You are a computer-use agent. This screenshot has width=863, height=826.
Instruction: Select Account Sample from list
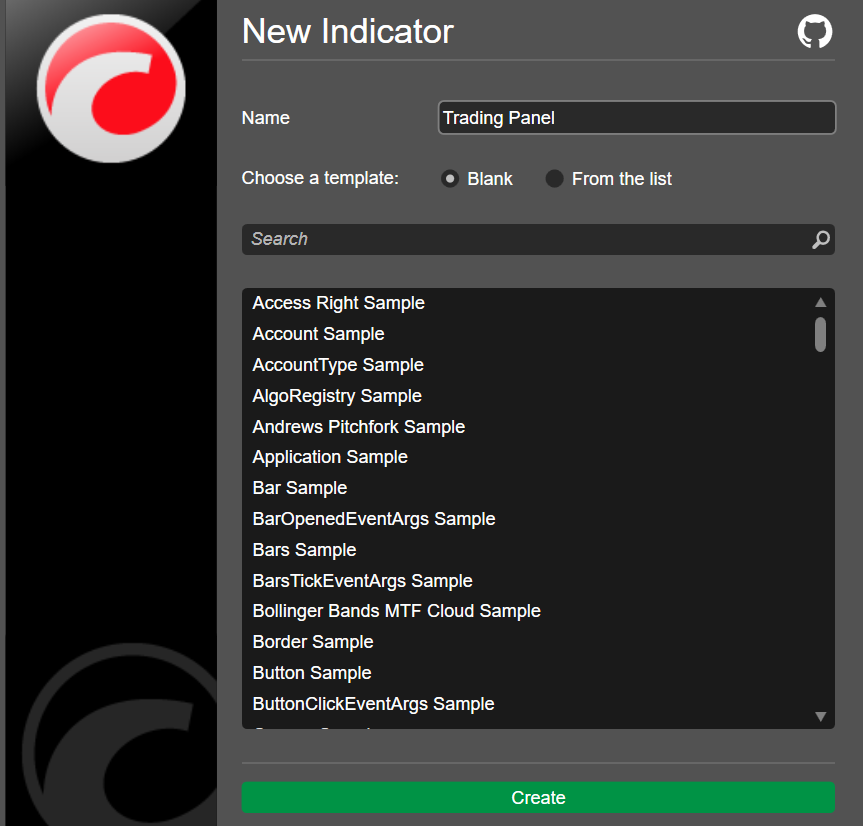[318, 334]
